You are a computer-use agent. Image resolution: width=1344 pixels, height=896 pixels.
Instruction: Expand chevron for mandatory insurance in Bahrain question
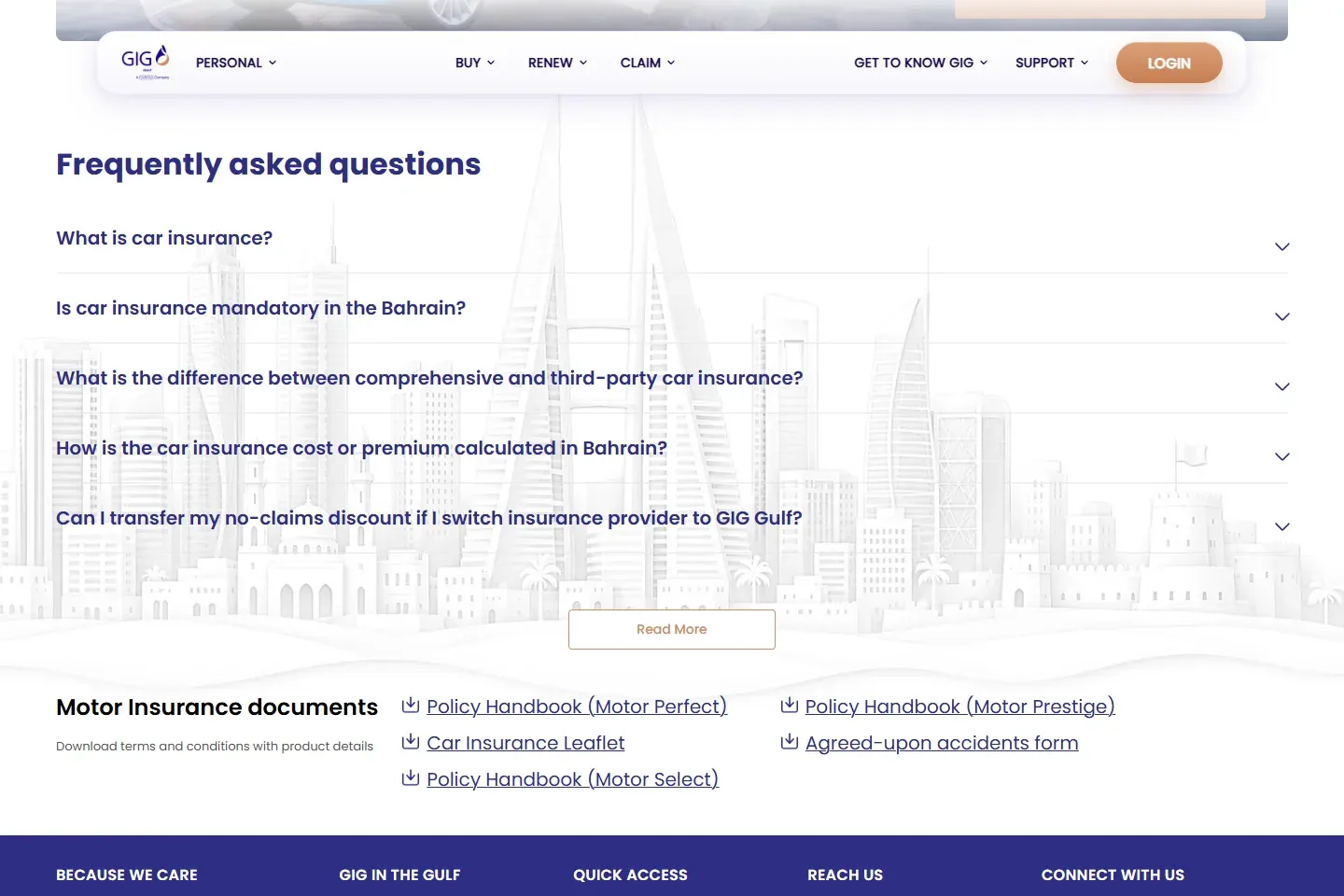1282,316
